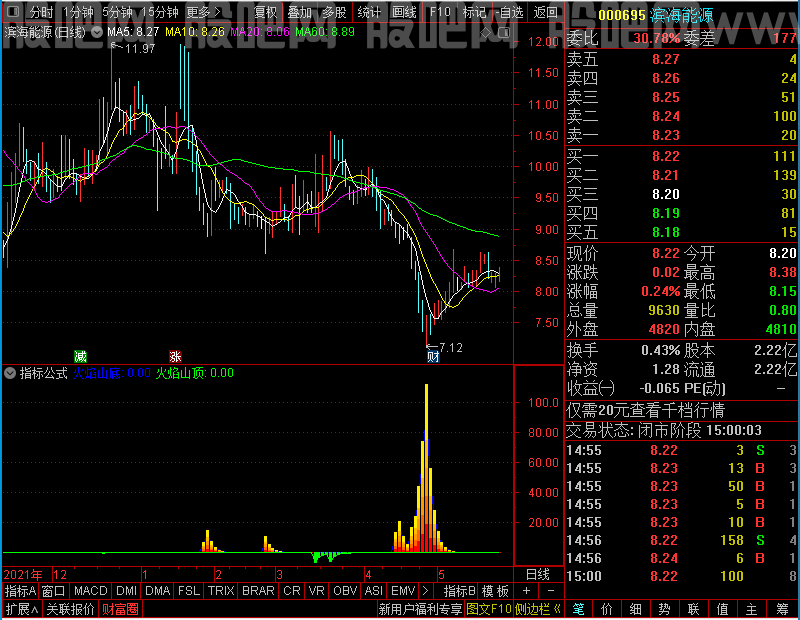Select the CR indicator

(292, 591)
